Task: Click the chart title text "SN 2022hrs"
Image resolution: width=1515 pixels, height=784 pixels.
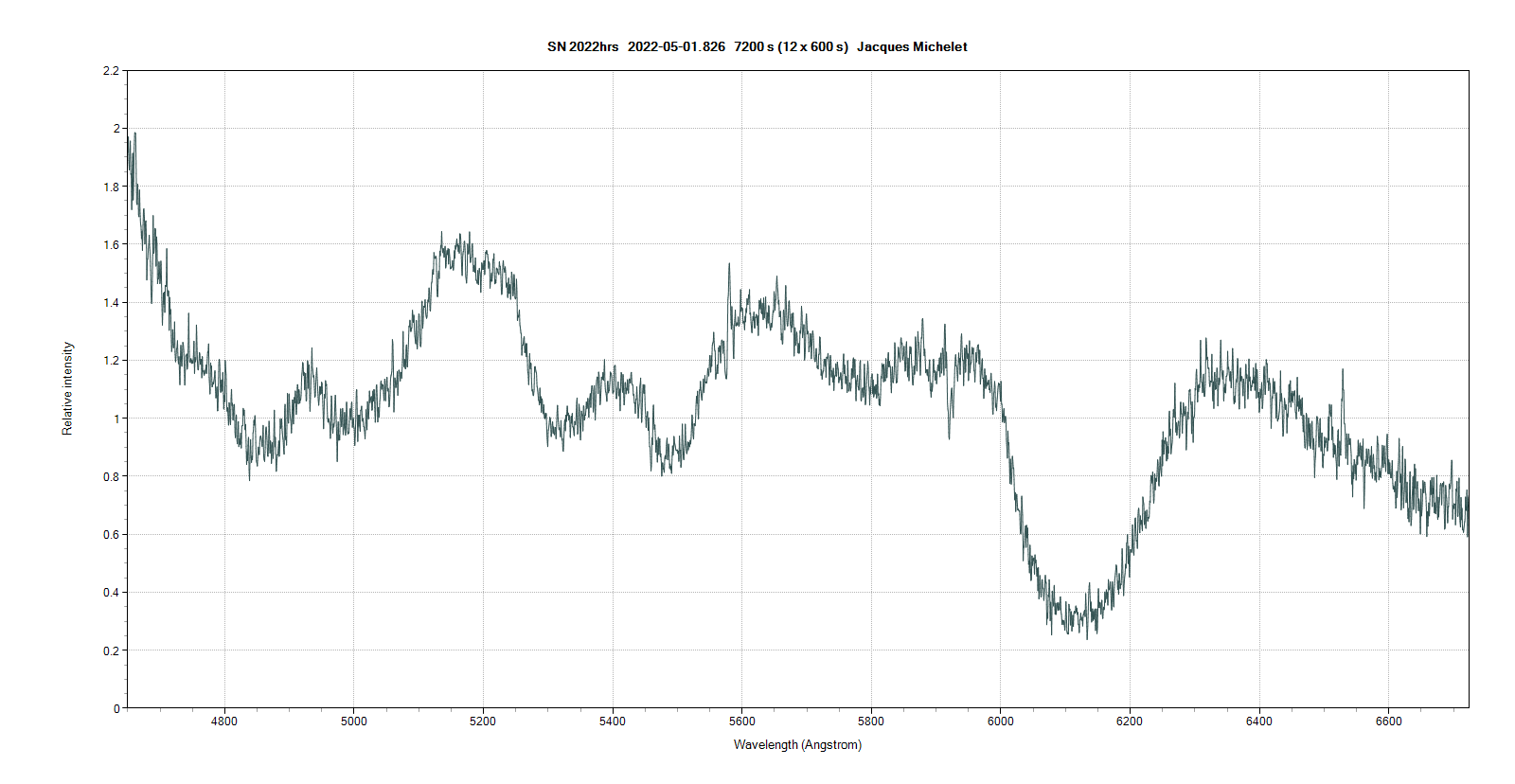Action: [x=582, y=46]
